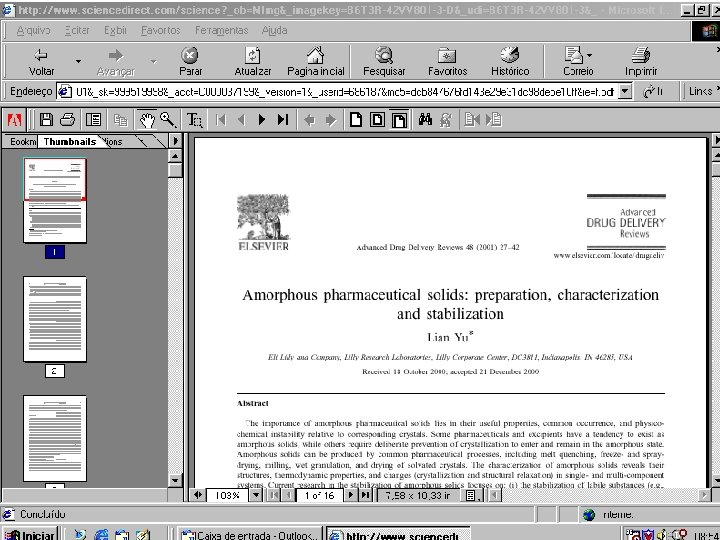This screenshot has width=720, height=540.
Task: Click the sciencedirect taskbar window button
Action: pyautogui.click(x=398, y=535)
